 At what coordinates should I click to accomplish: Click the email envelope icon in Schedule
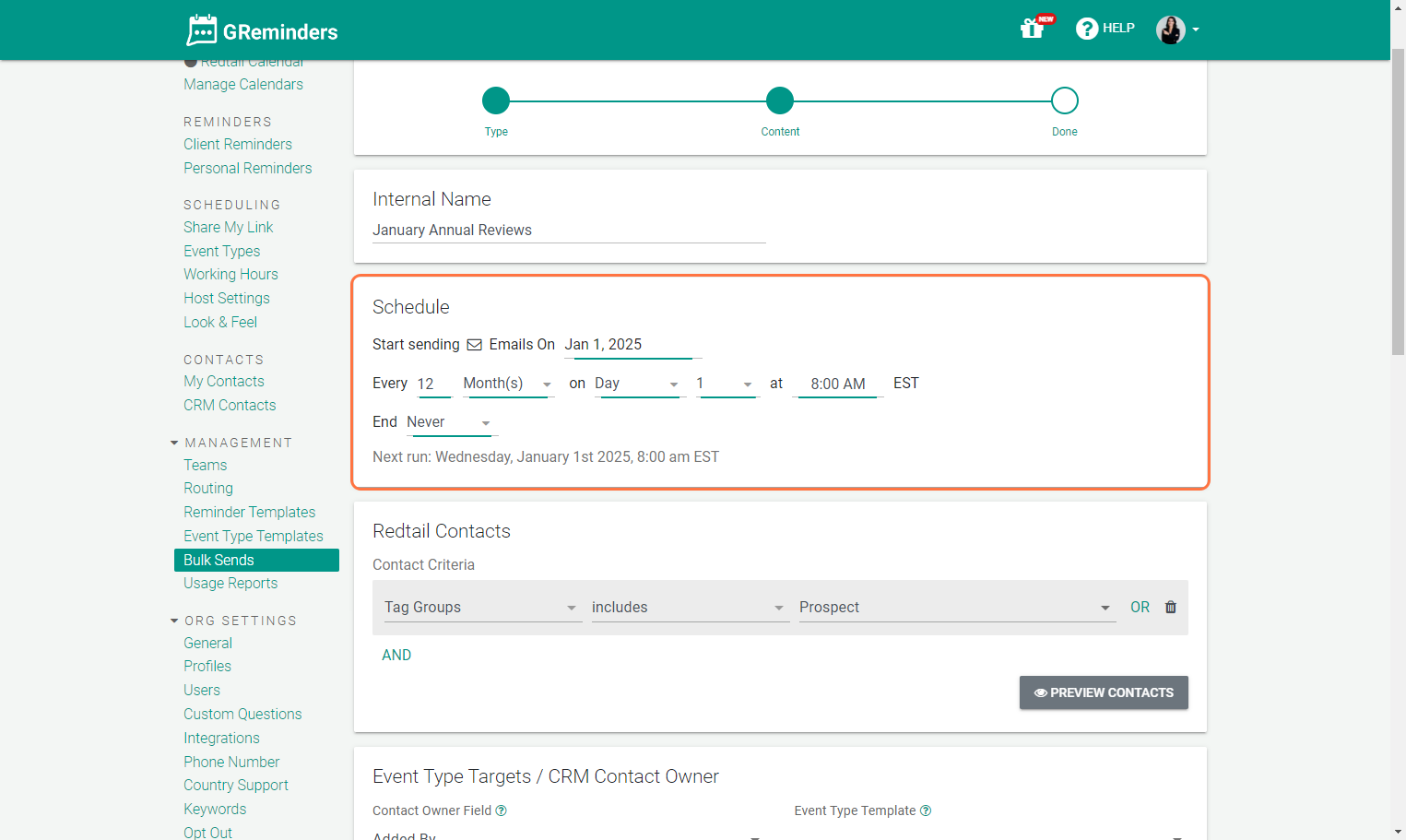(475, 344)
